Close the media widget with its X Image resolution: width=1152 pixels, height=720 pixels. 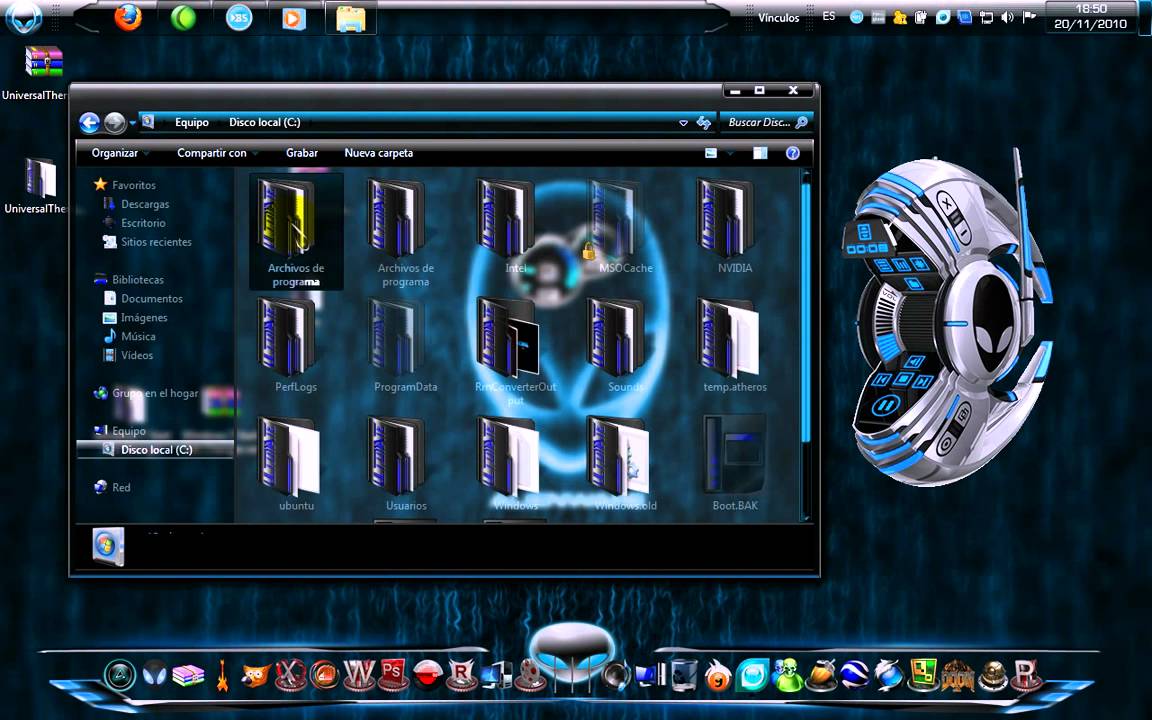click(947, 203)
